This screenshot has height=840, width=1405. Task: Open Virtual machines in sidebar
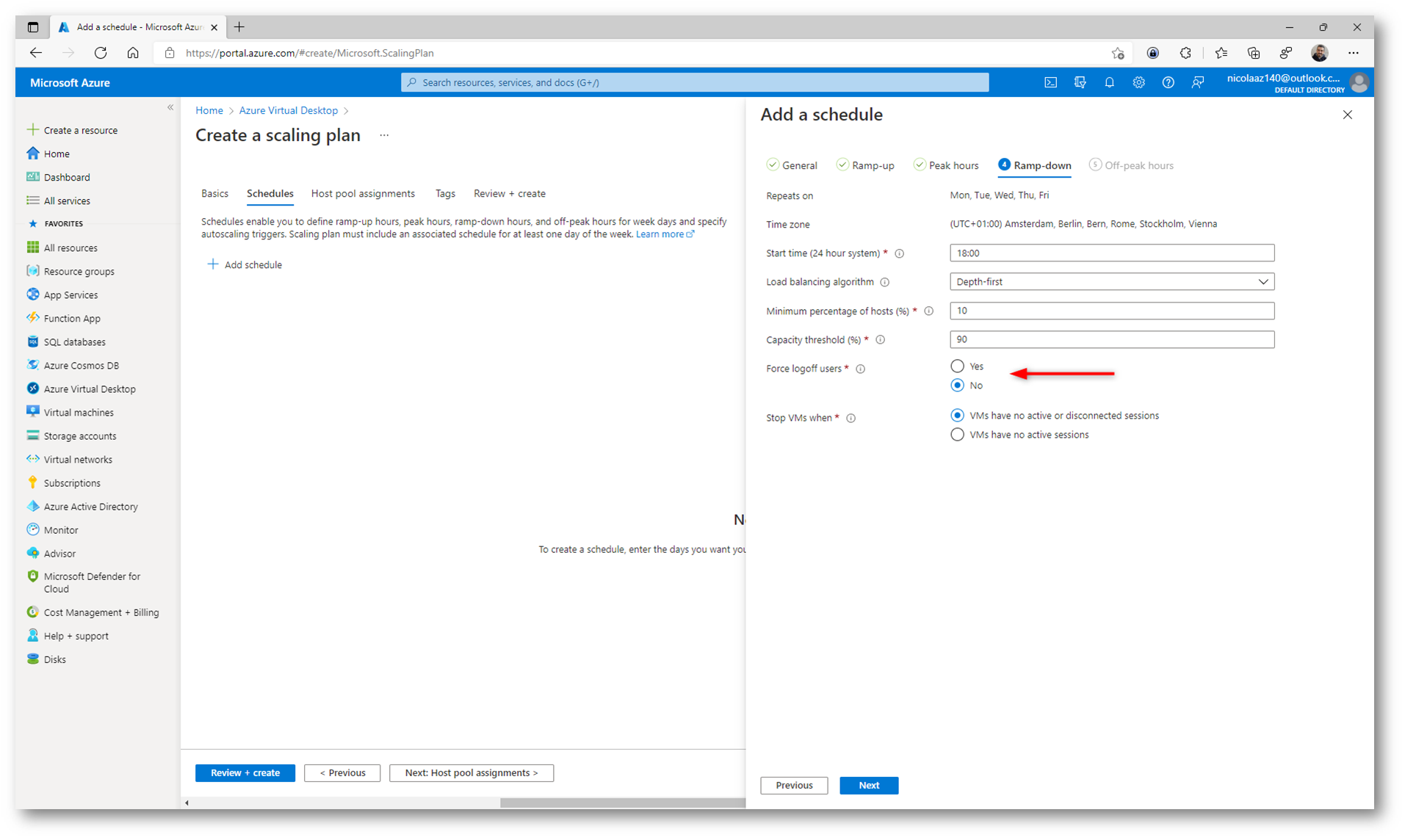coord(79,412)
